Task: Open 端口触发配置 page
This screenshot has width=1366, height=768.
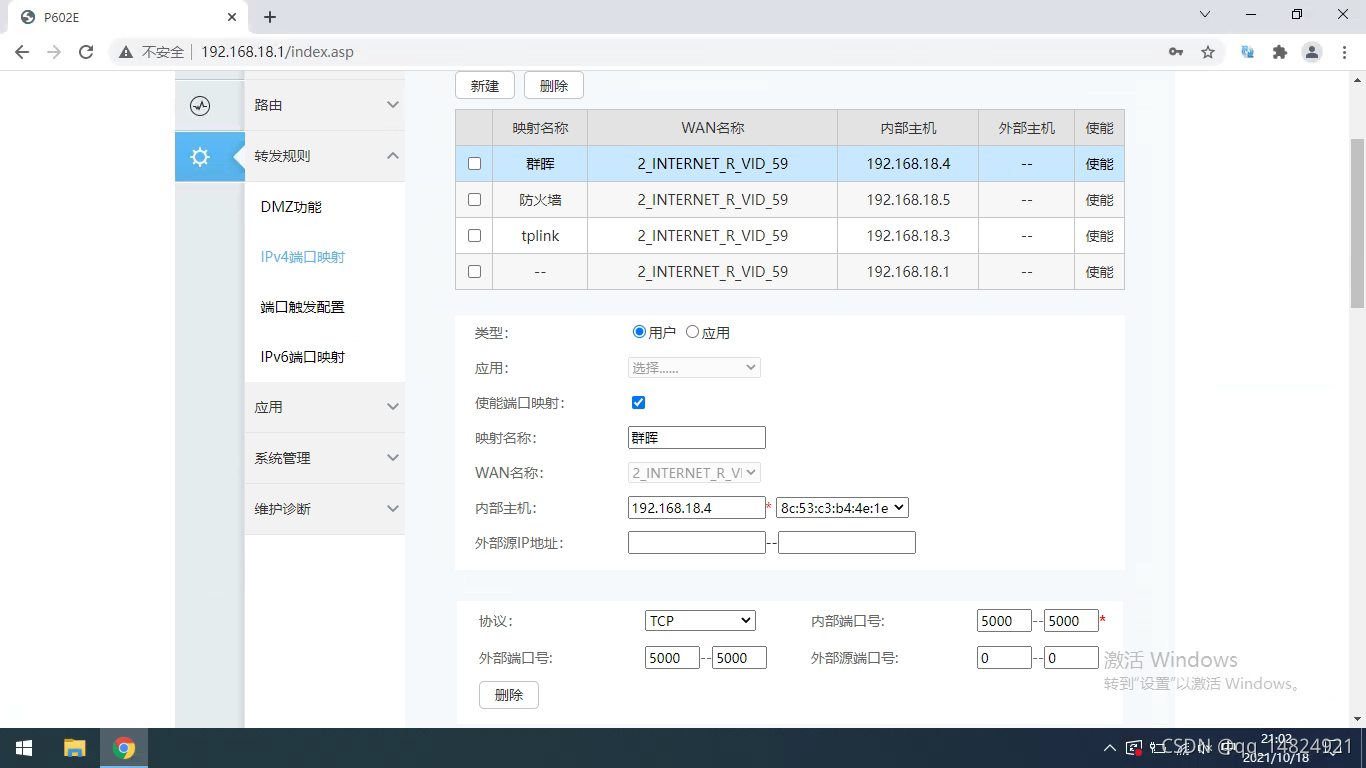Action: click(x=303, y=307)
